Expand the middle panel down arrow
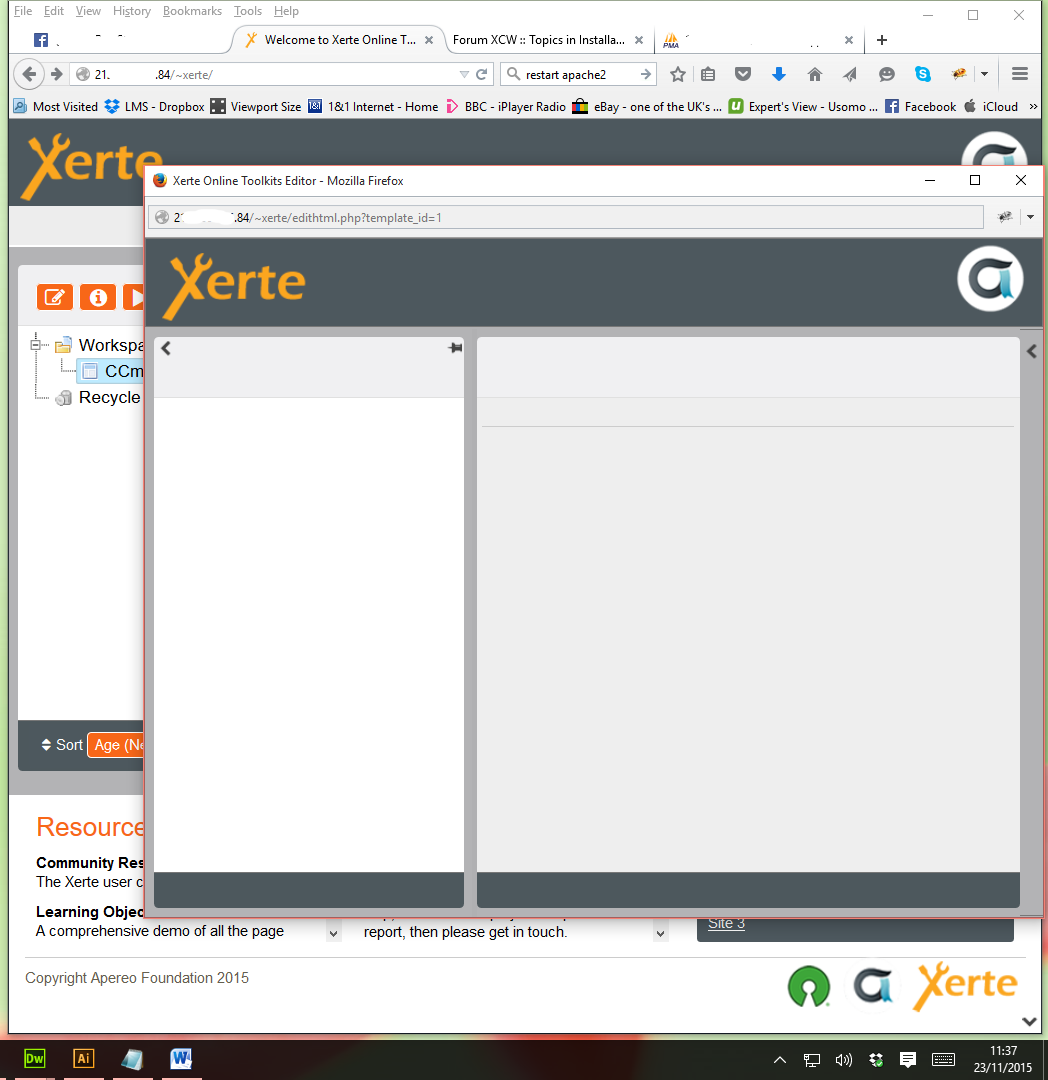The image size is (1048, 1080). pos(660,934)
